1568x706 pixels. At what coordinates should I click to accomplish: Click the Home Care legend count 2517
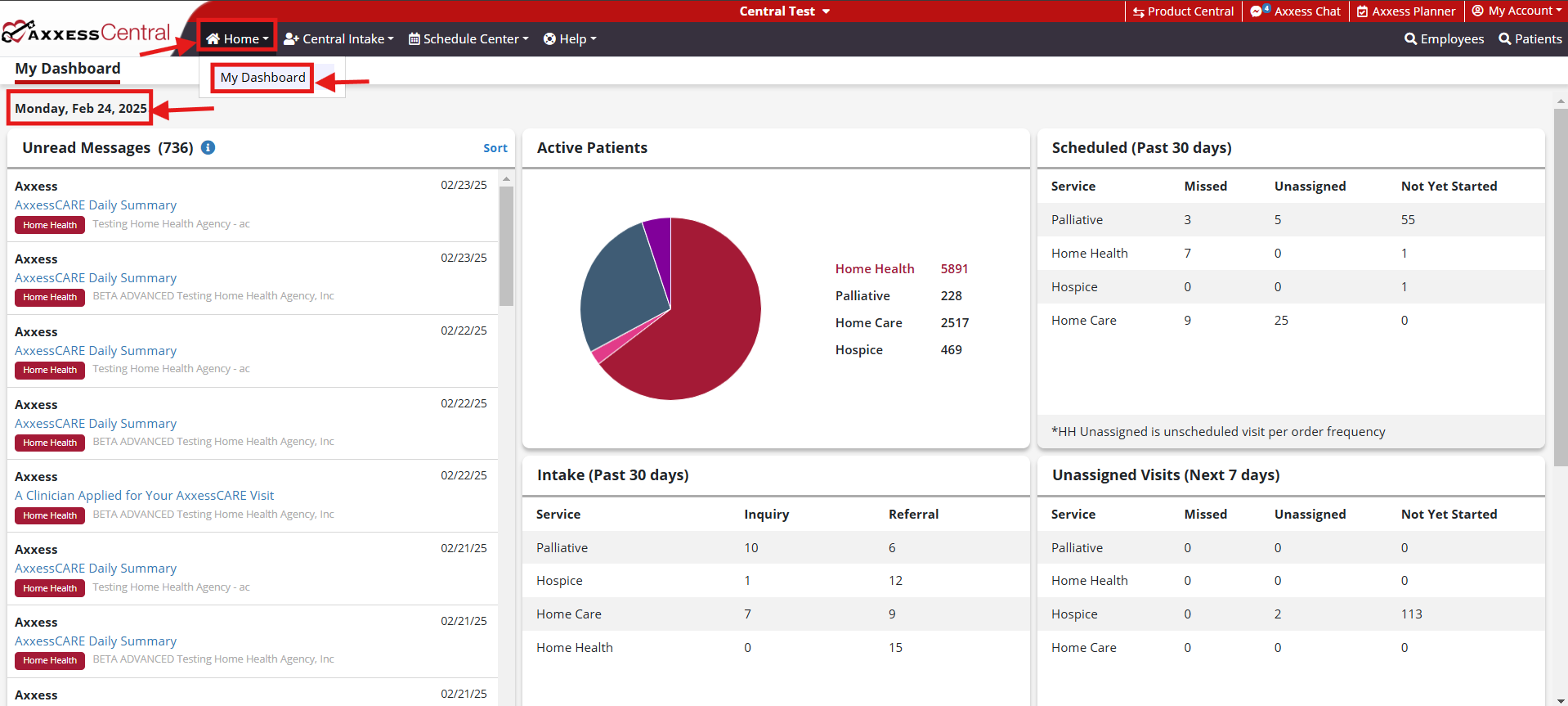(x=954, y=323)
